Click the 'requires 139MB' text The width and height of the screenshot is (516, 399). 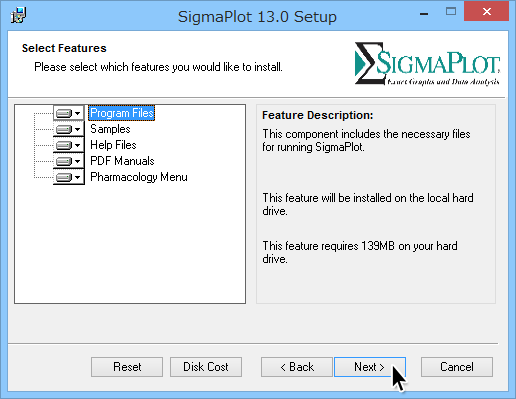pyautogui.click(x=357, y=246)
